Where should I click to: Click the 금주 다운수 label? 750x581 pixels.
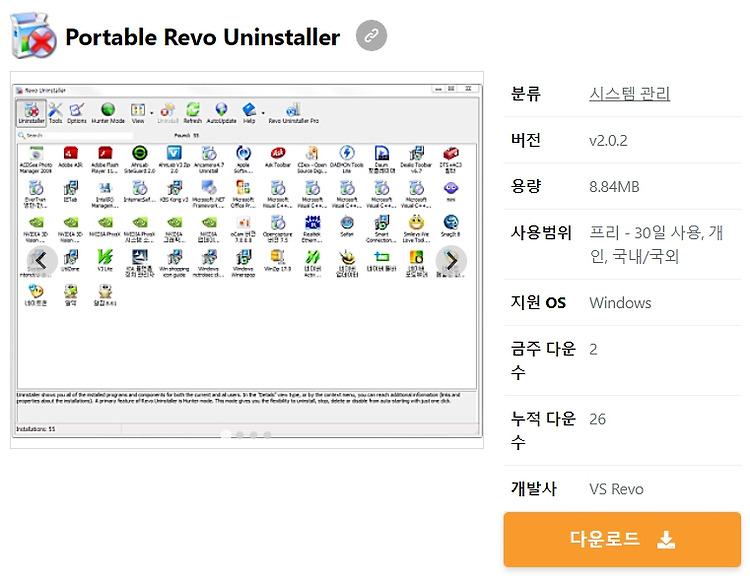tap(543, 360)
